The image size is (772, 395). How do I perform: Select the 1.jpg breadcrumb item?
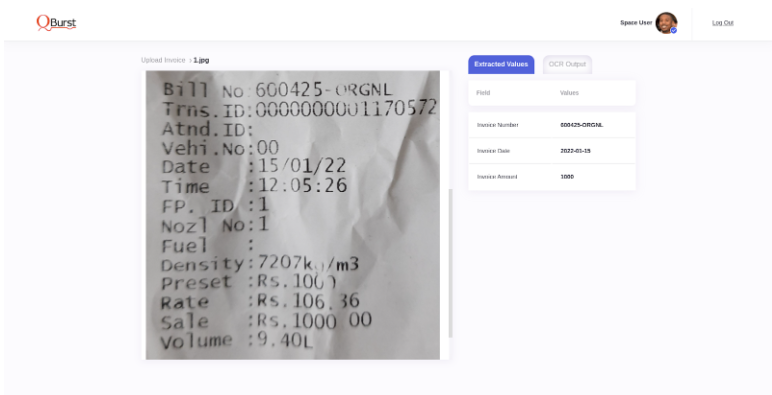(201, 60)
